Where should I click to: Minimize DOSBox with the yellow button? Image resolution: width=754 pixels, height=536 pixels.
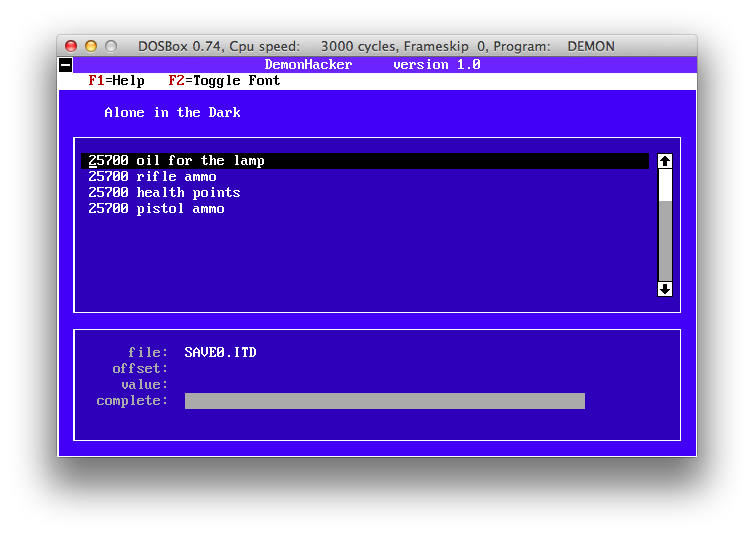pyautogui.click(x=91, y=46)
